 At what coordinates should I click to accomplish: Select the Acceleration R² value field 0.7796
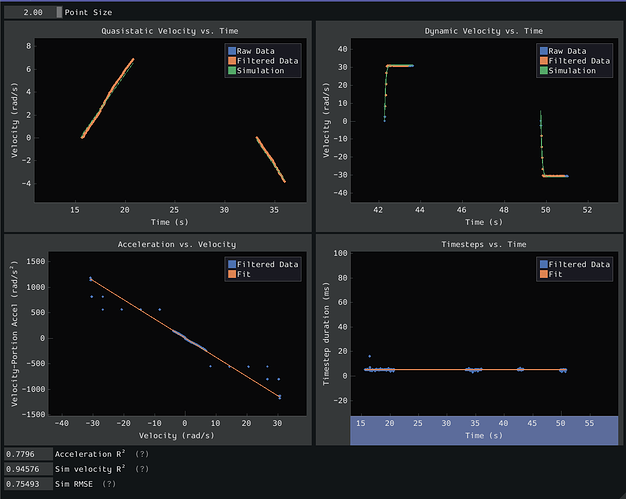28,454
